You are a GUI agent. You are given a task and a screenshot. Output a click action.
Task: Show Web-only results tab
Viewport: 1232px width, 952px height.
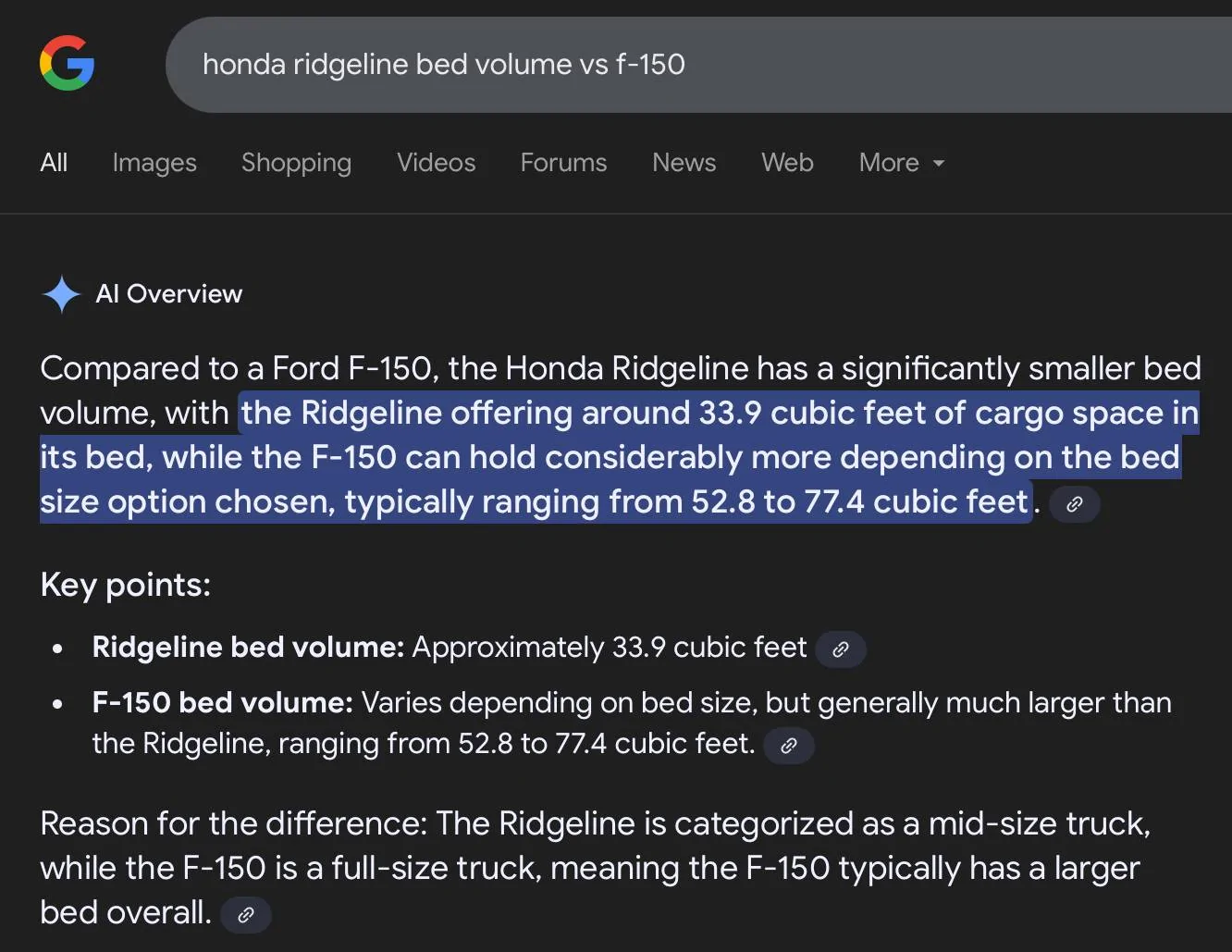tap(787, 163)
